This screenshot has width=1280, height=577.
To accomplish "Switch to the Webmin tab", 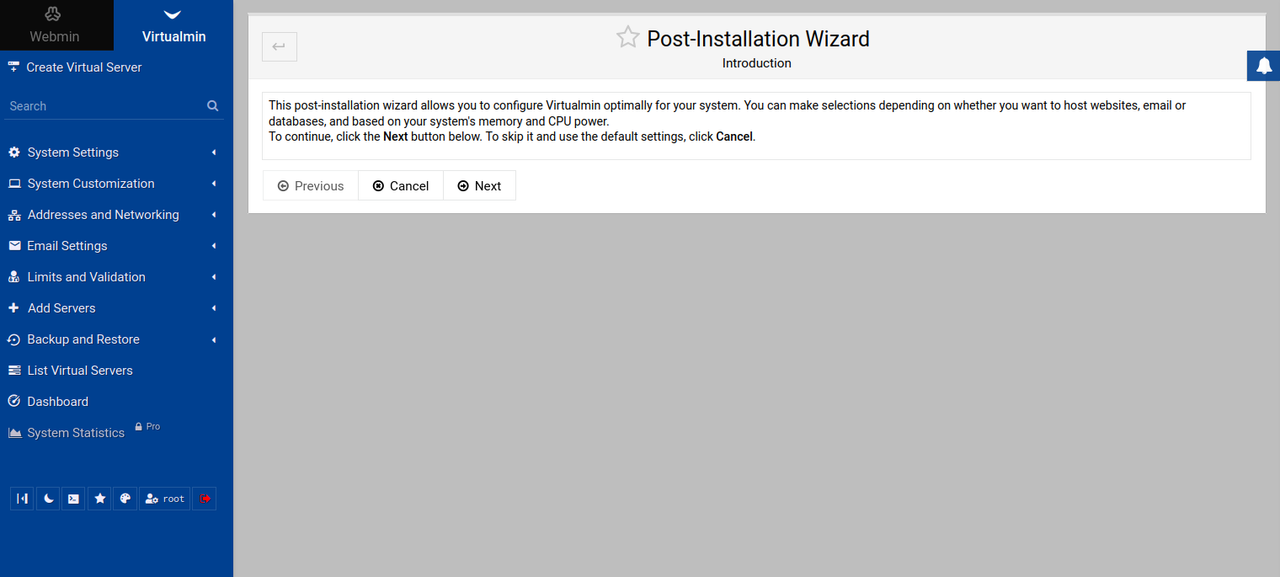I will click(x=55, y=26).
